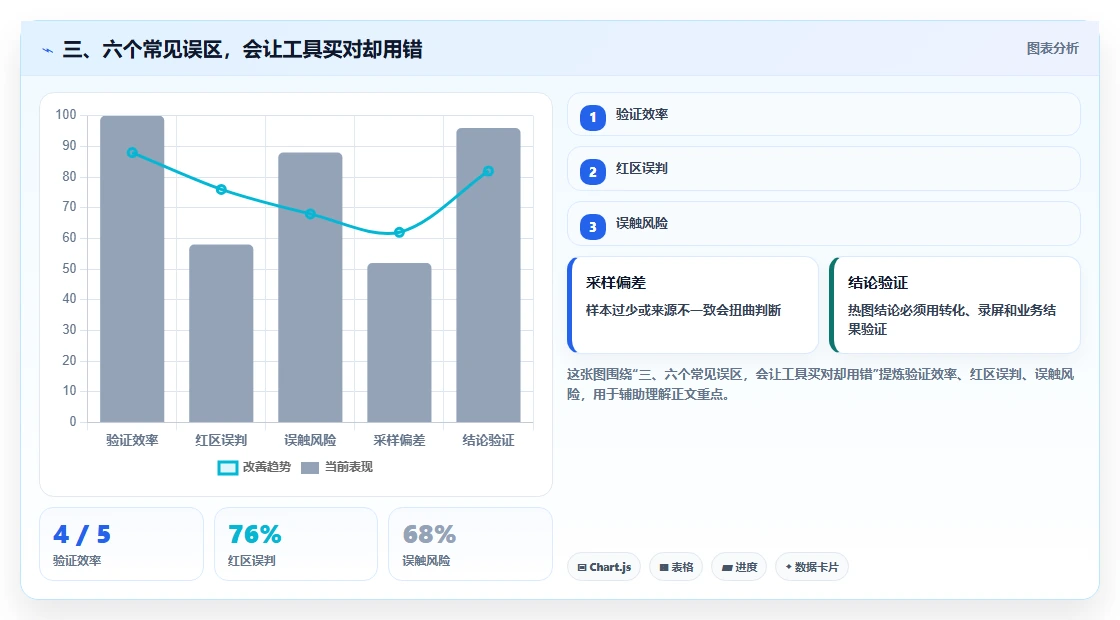Click the 表格 tag
The width and height of the screenshot is (1120, 620).
pyautogui.click(x=676, y=567)
